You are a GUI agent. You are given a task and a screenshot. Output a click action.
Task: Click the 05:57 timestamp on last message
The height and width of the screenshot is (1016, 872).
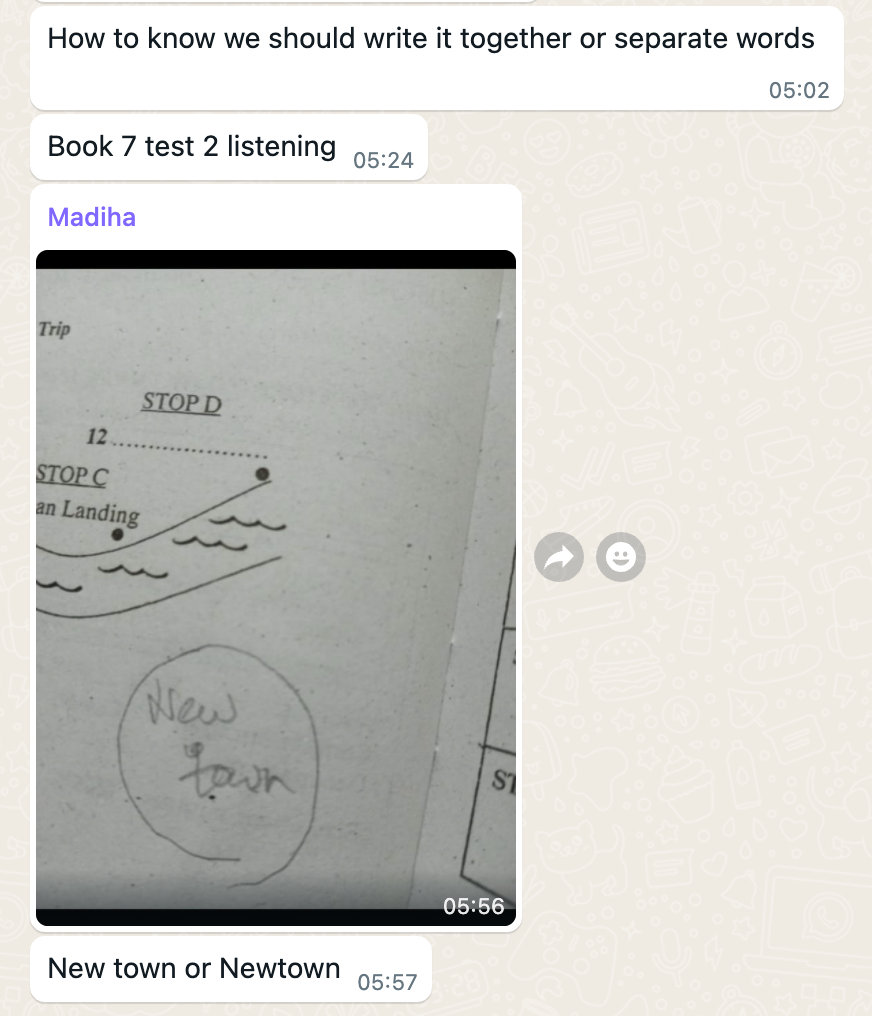387,982
